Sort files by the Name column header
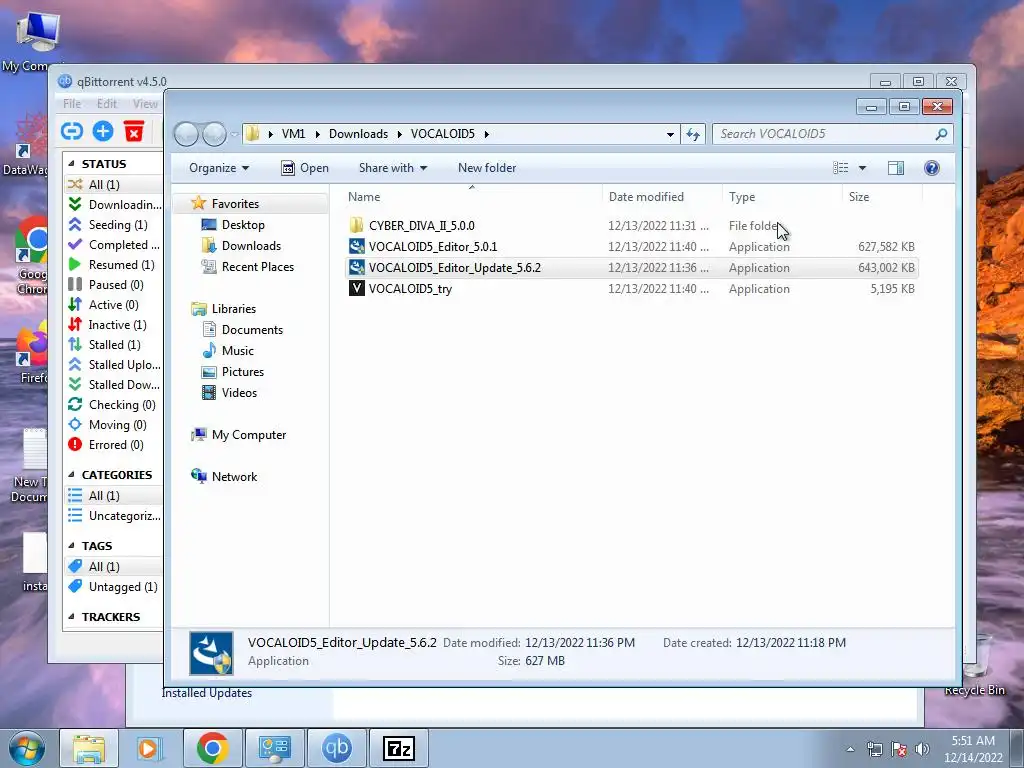1024x768 pixels. 364,197
